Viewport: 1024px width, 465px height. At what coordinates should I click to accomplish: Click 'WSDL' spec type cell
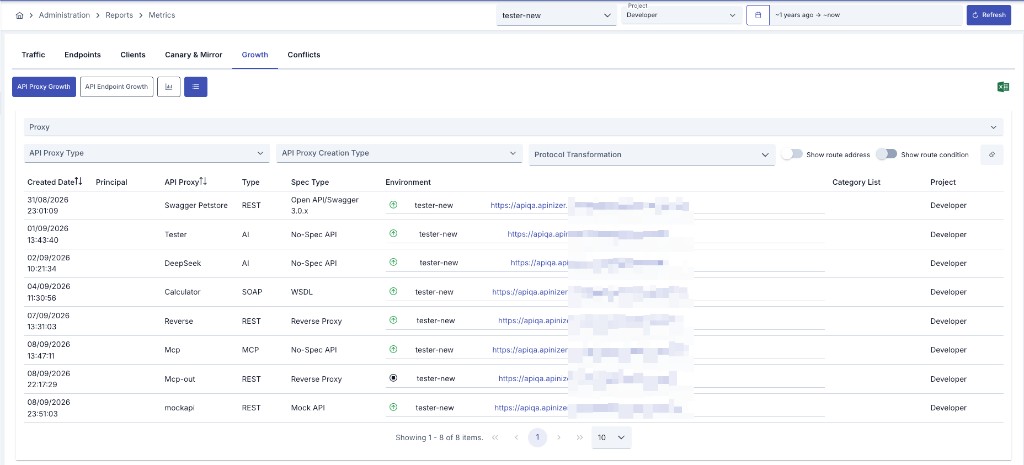coord(302,292)
